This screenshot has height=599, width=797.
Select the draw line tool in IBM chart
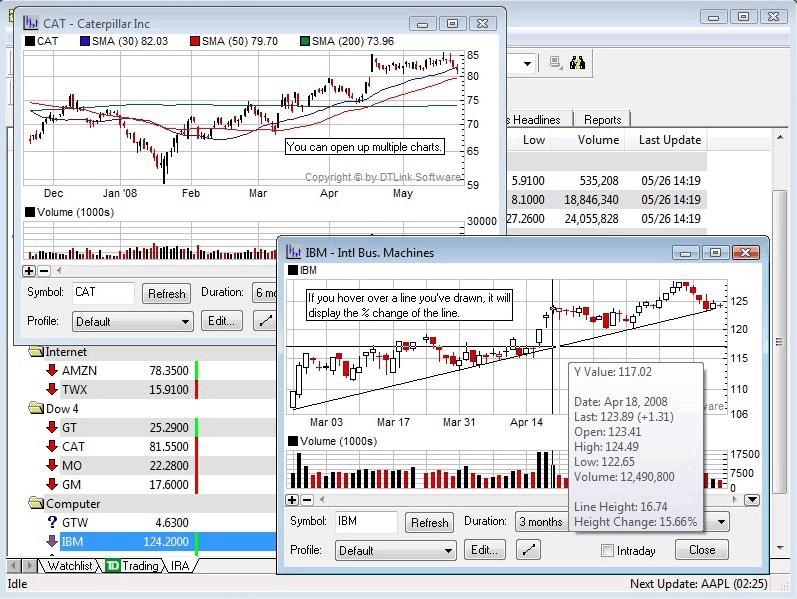(529, 550)
